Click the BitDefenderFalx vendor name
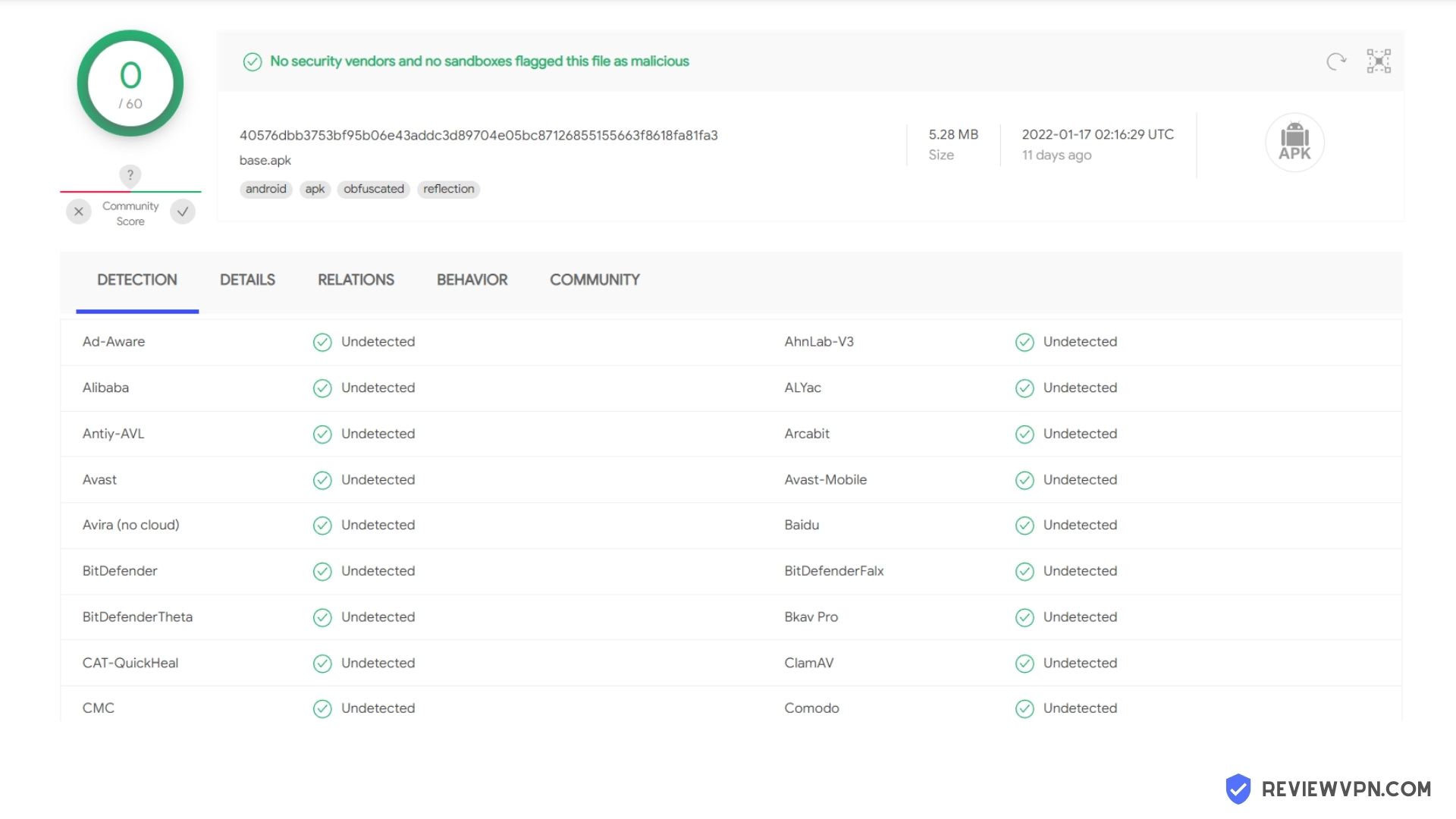The image size is (1456, 819). point(834,571)
